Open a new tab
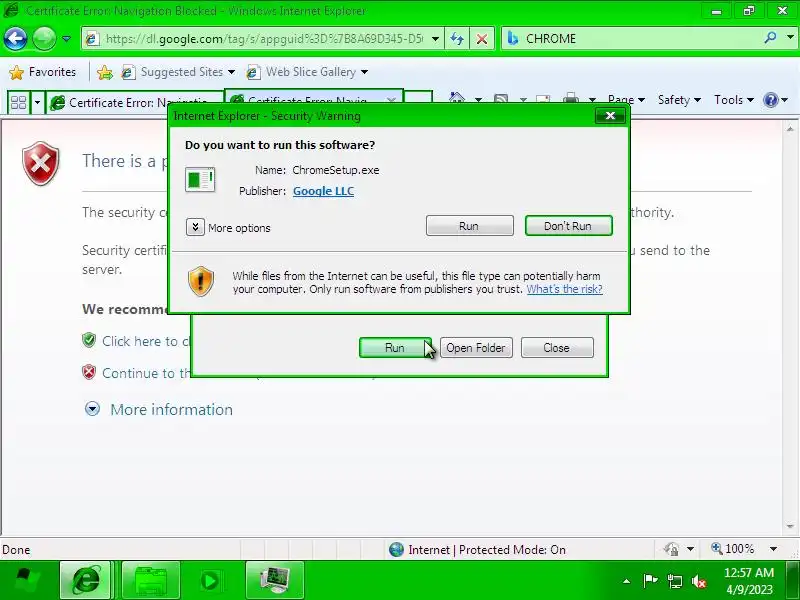800x600 pixels. [x=418, y=99]
